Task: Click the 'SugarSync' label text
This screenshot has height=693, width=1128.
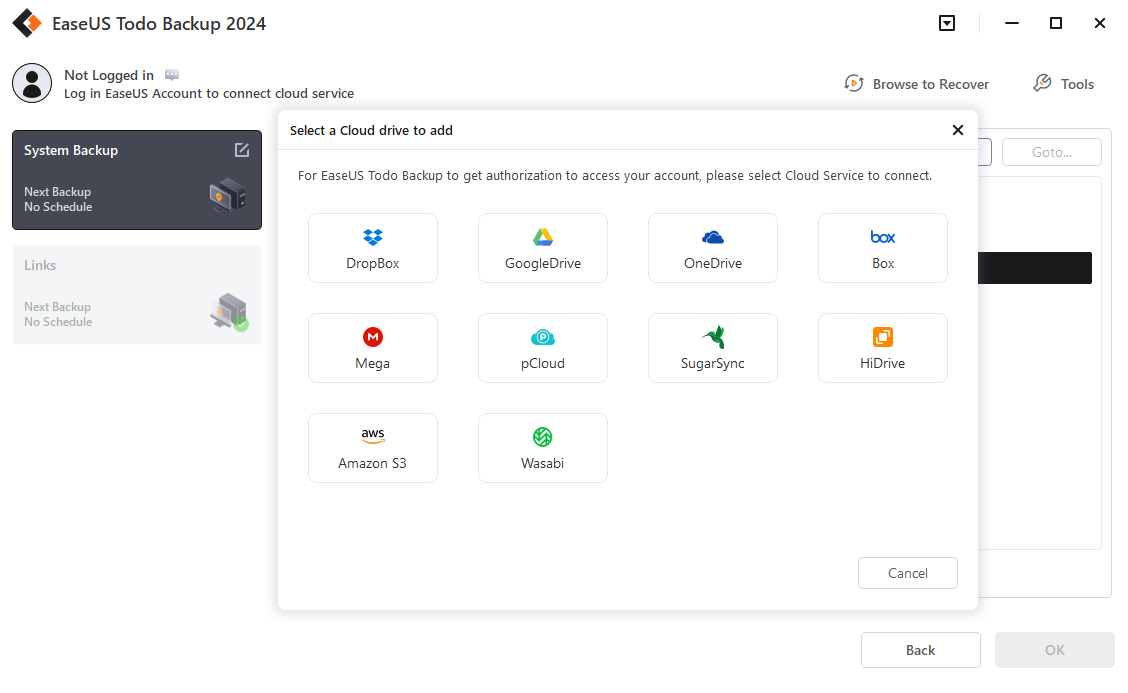Action: coord(713,363)
